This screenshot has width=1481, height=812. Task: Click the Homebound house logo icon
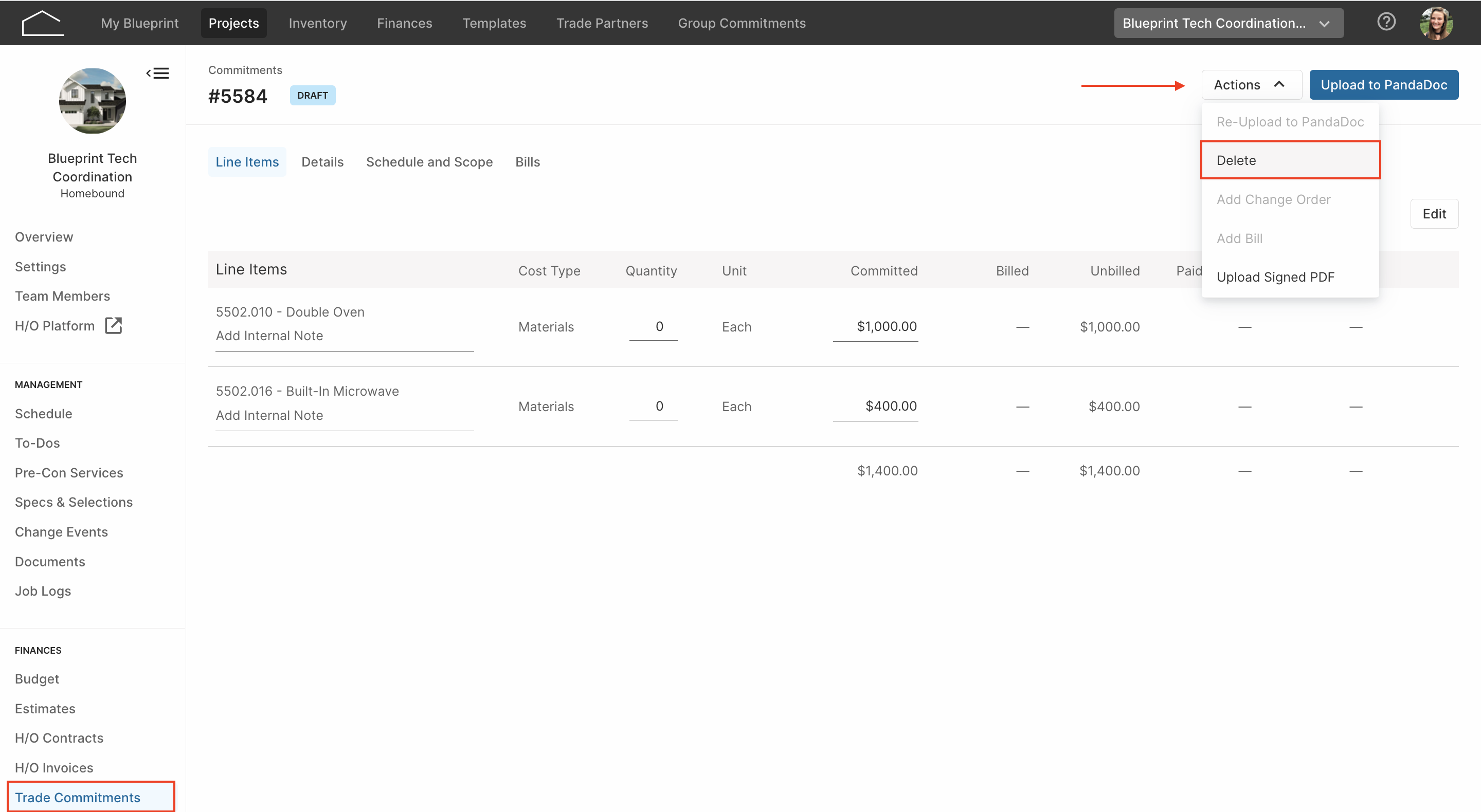click(x=43, y=23)
